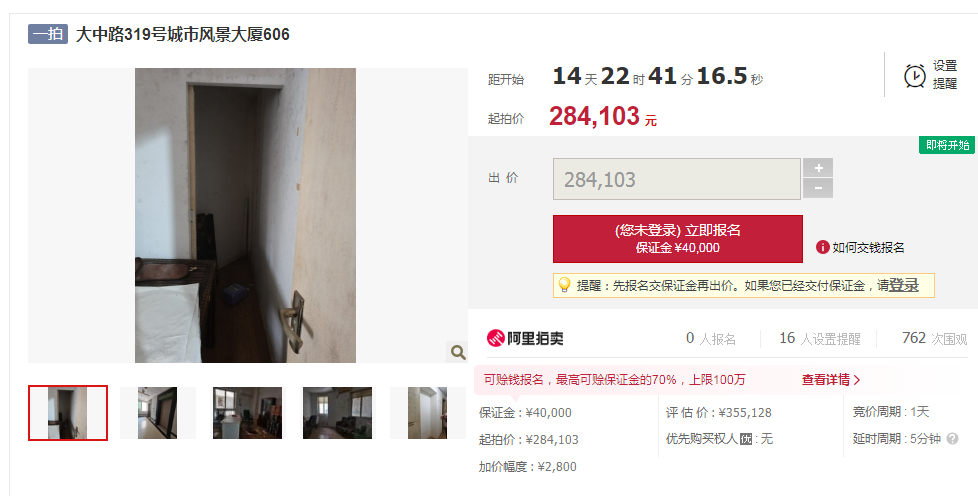Click the 设置提醒 reminder text
Viewport: 978px width, 496px height.
pyautogui.click(x=944, y=74)
